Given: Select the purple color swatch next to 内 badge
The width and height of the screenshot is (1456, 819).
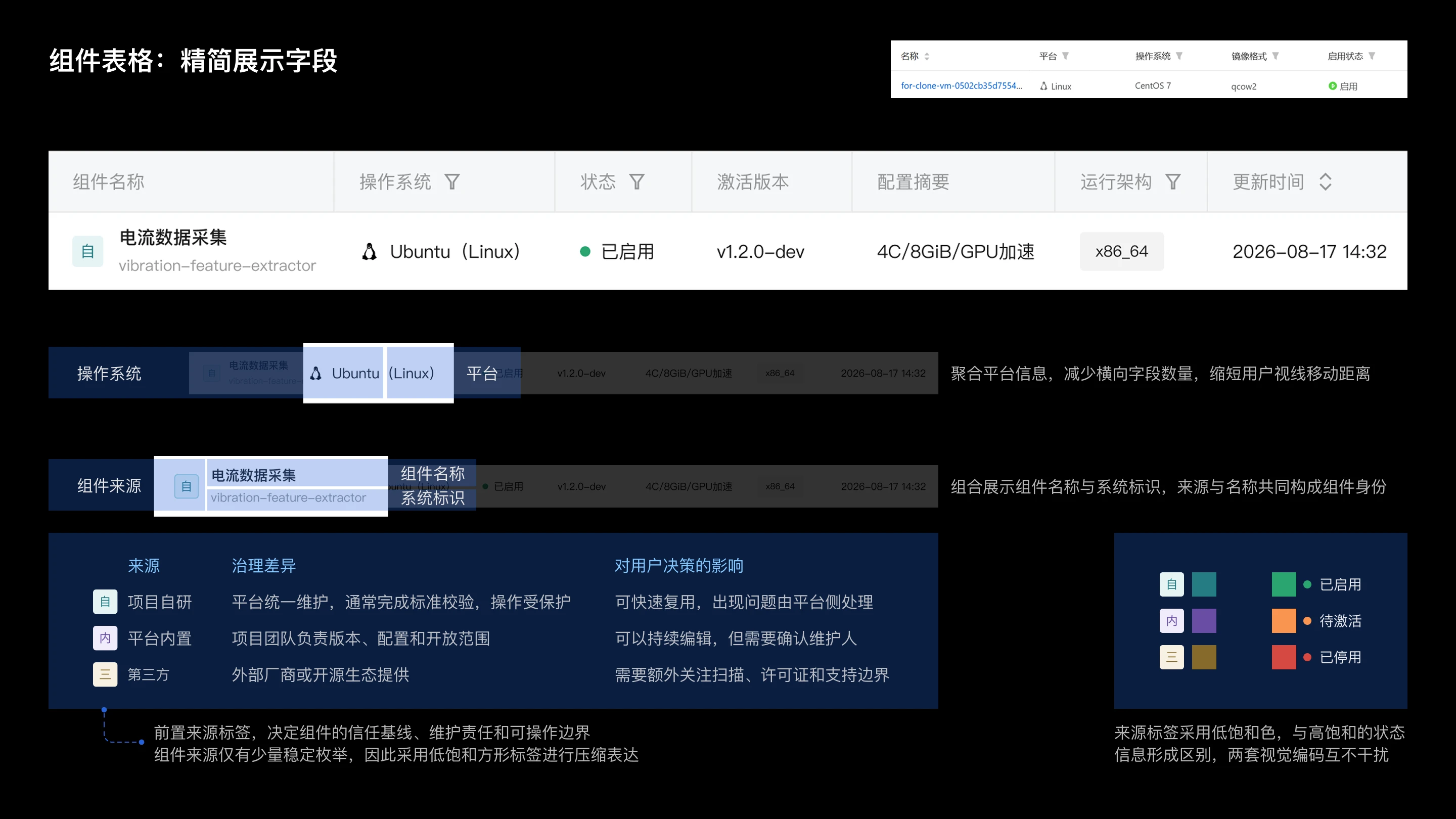Looking at the screenshot, I should click(1204, 621).
